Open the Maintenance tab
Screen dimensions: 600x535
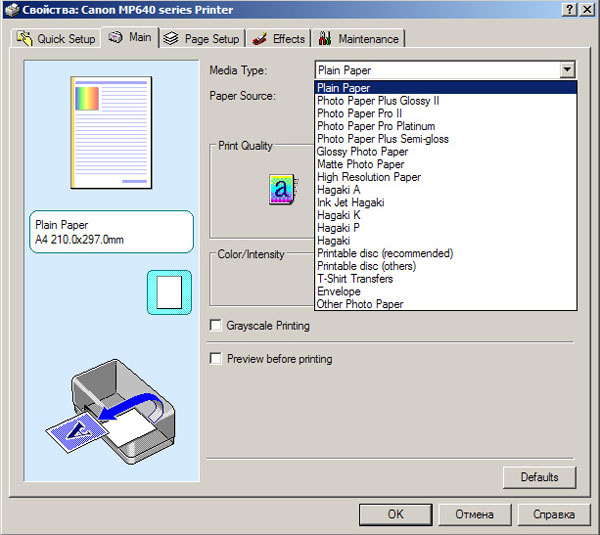(358, 39)
